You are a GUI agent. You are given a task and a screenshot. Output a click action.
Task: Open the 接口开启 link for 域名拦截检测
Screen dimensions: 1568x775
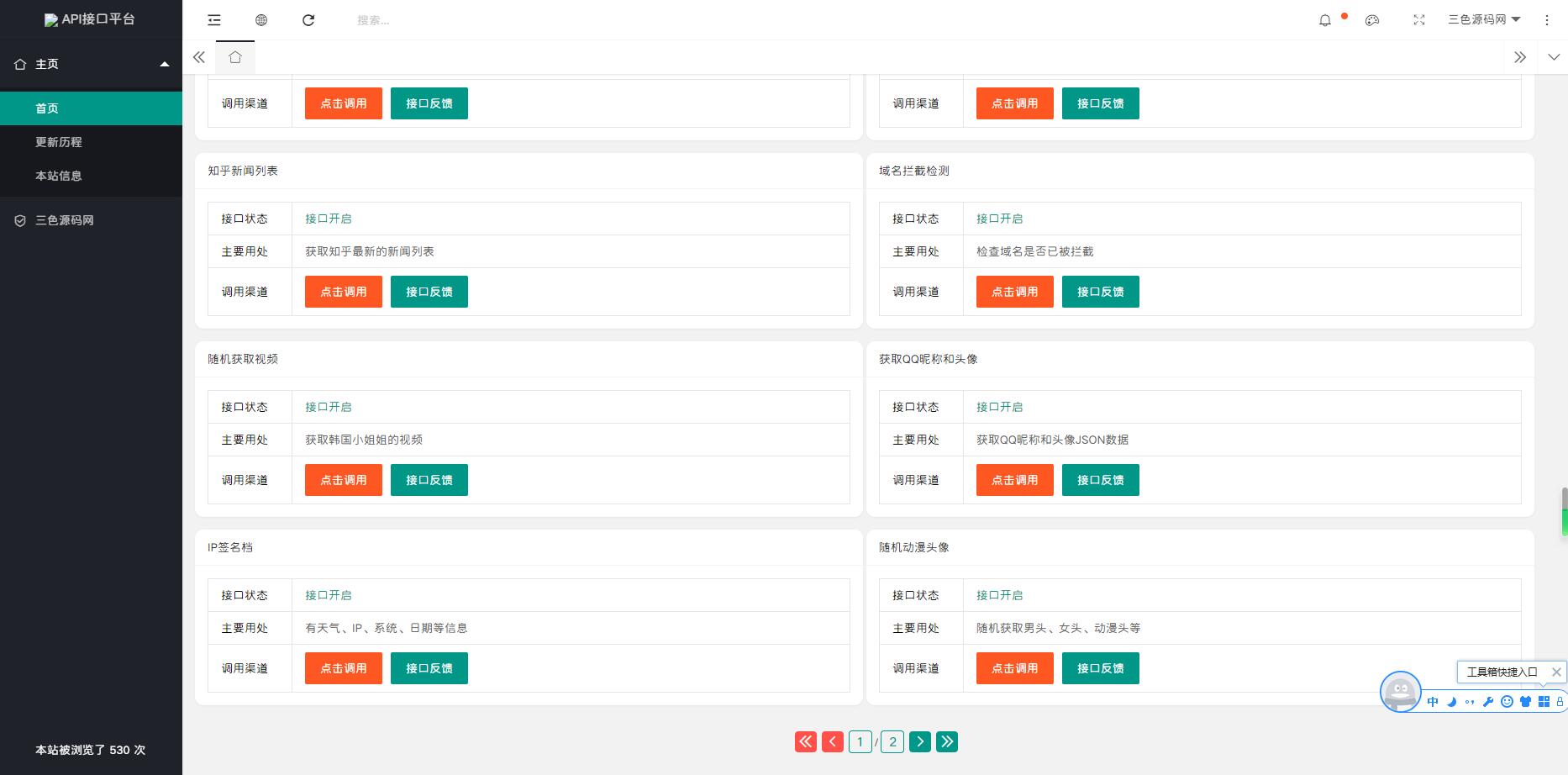click(999, 219)
